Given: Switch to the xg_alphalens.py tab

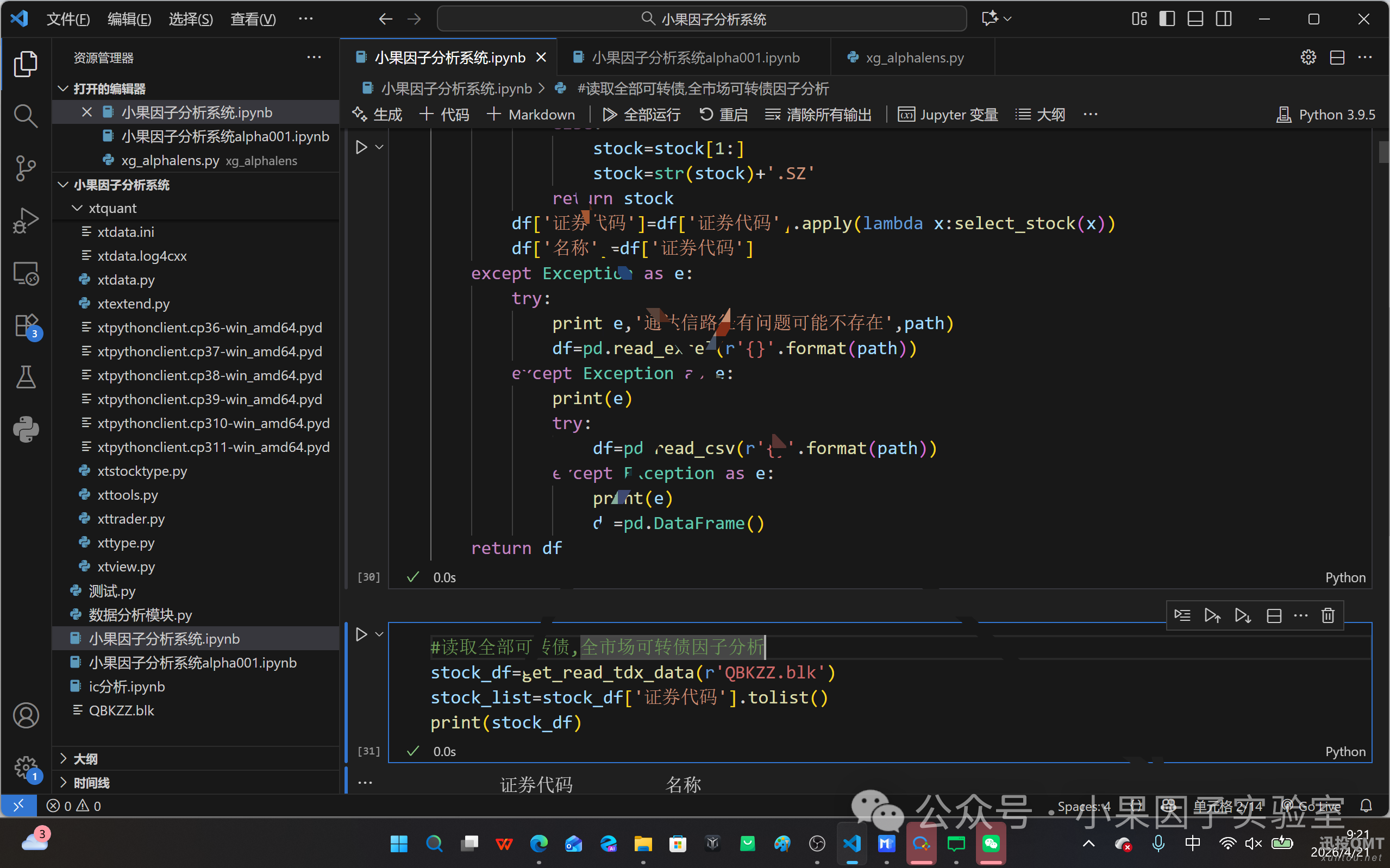Looking at the screenshot, I should pos(913,58).
